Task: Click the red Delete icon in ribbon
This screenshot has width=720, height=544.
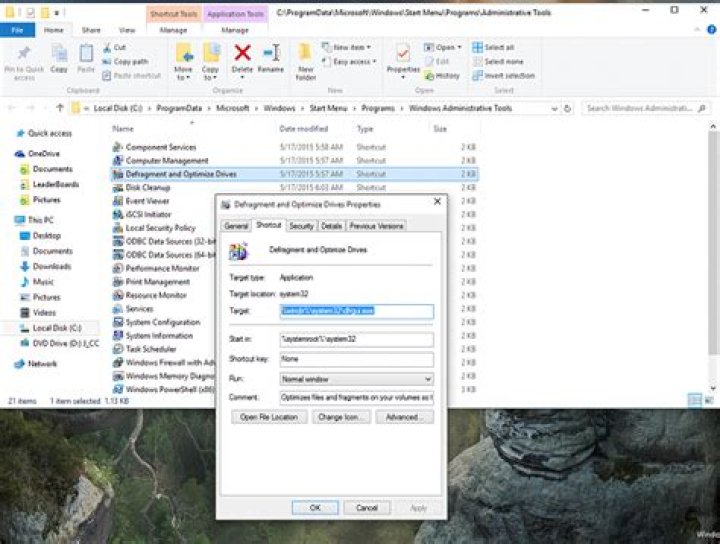Action: coord(242,56)
